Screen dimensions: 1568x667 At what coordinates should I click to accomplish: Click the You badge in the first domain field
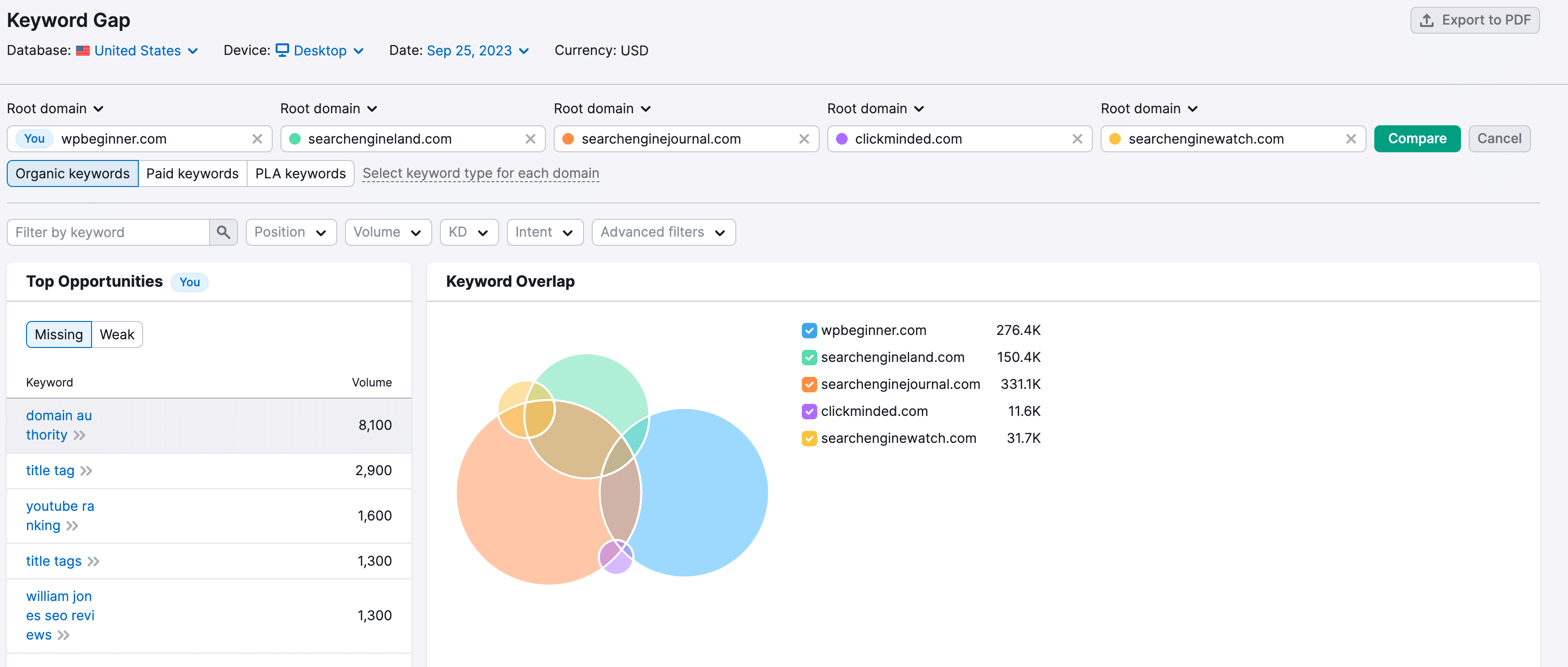pyautogui.click(x=34, y=139)
